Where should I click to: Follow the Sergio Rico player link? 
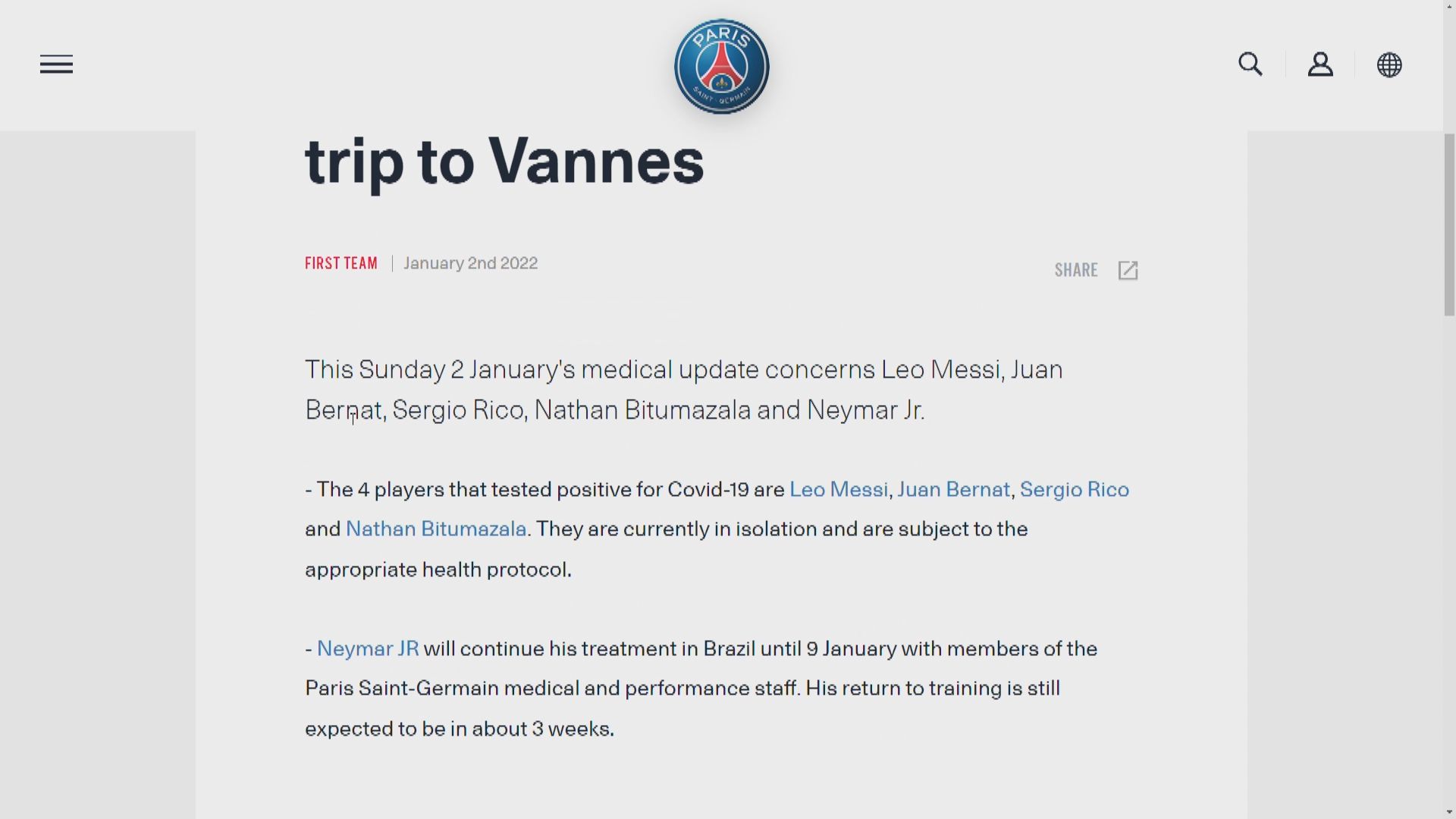tap(1074, 490)
